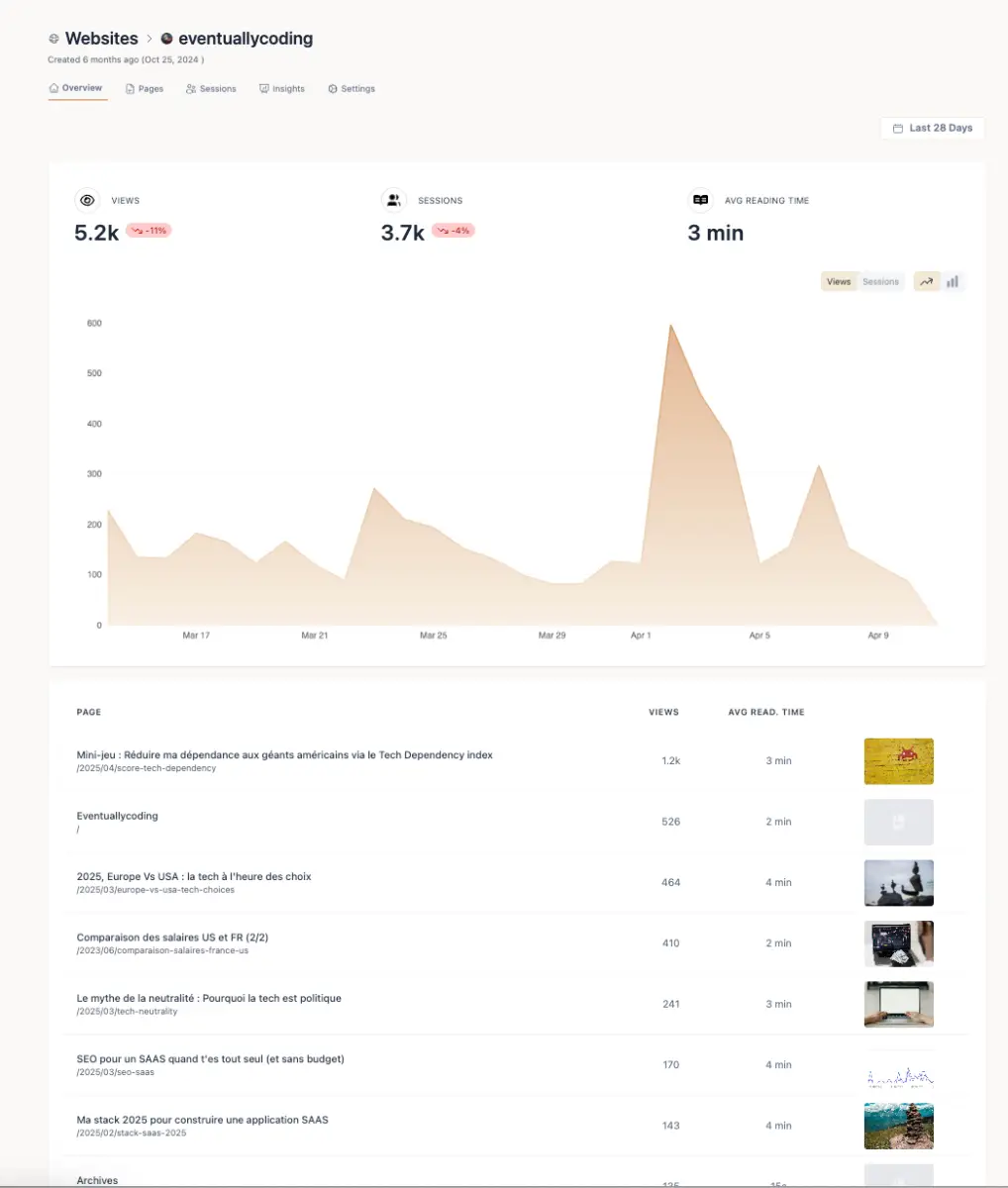Open the Tech Dependency index page row
Image resolution: width=1008 pixels, height=1188 pixels.
click(284, 755)
